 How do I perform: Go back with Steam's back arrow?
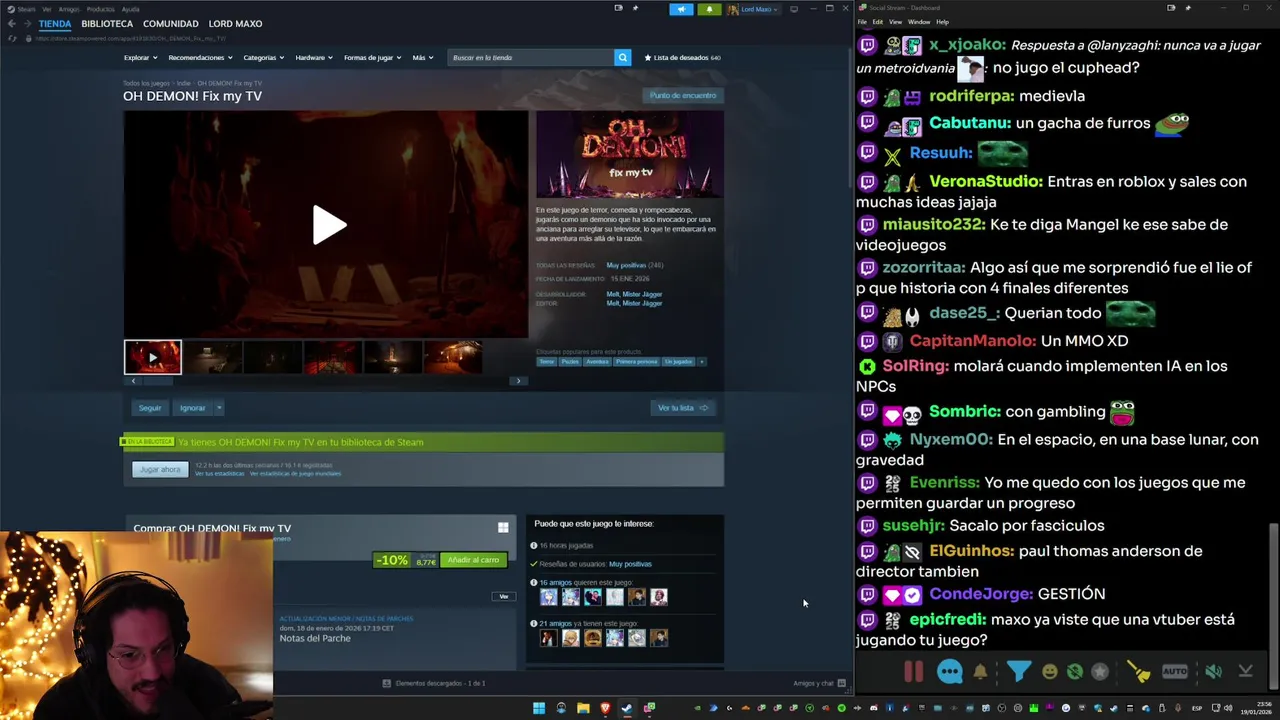coord(12,23)
